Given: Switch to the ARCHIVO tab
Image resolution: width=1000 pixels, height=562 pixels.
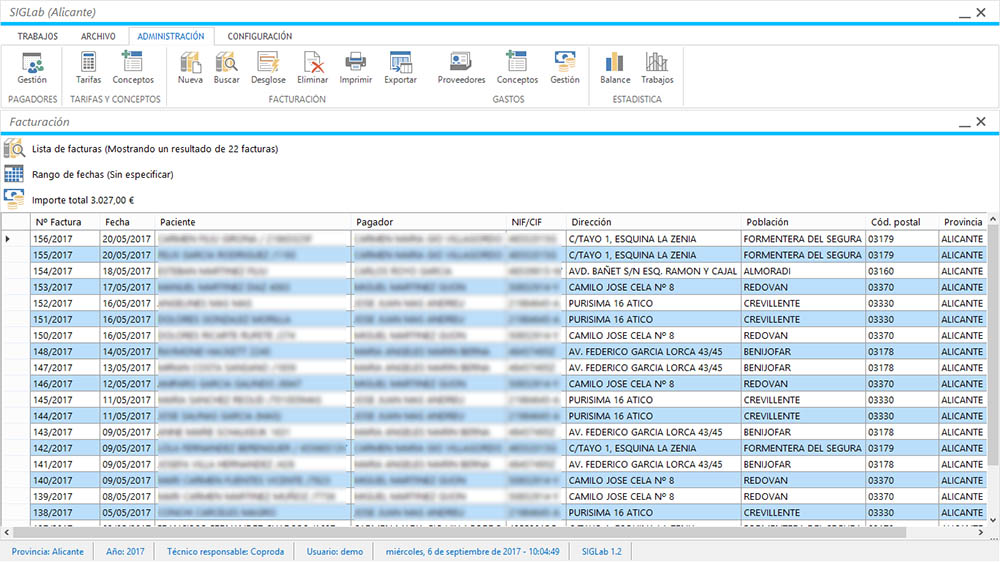Looking at the screenshot, I should [98, 36].
